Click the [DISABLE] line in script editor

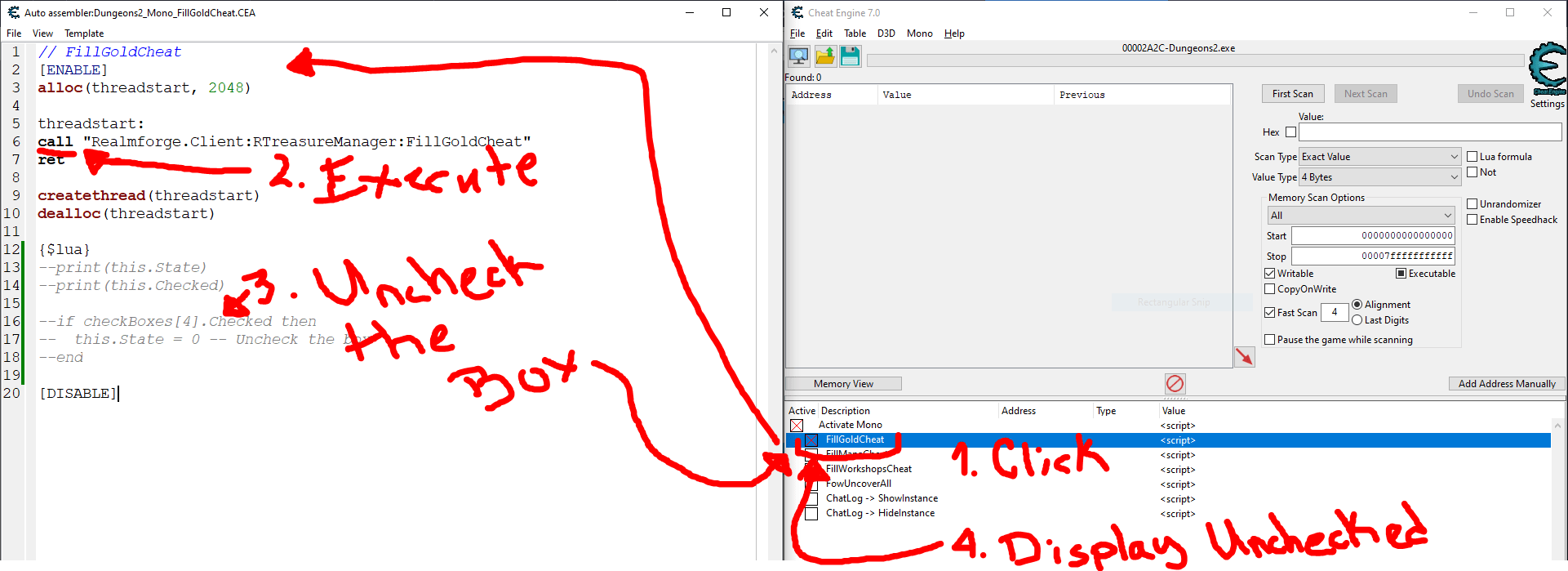(x=78, y=393)
